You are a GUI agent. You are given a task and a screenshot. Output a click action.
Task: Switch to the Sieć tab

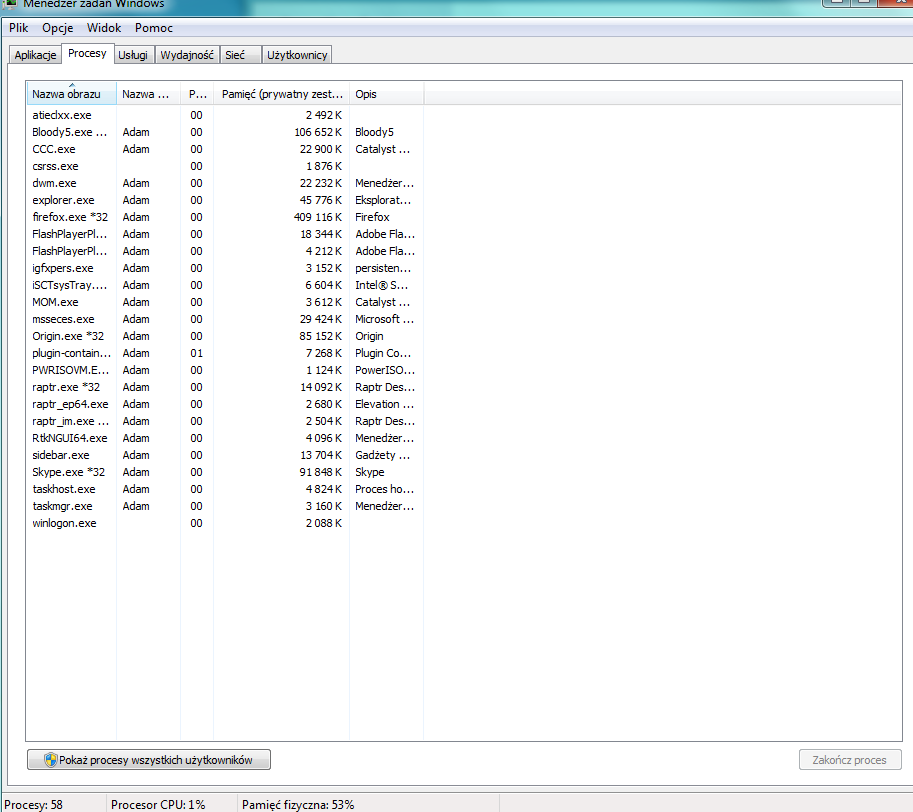(x=240, y=55)
